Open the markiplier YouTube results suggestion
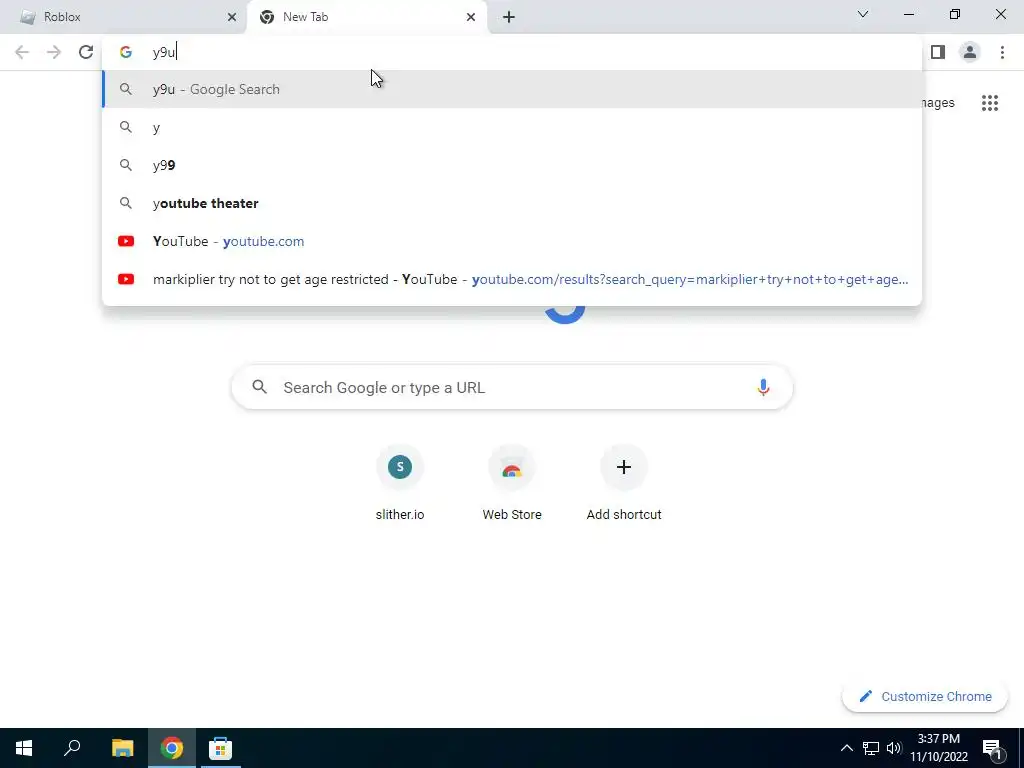This screenshot has height=768, width=1024. point(512,279)
